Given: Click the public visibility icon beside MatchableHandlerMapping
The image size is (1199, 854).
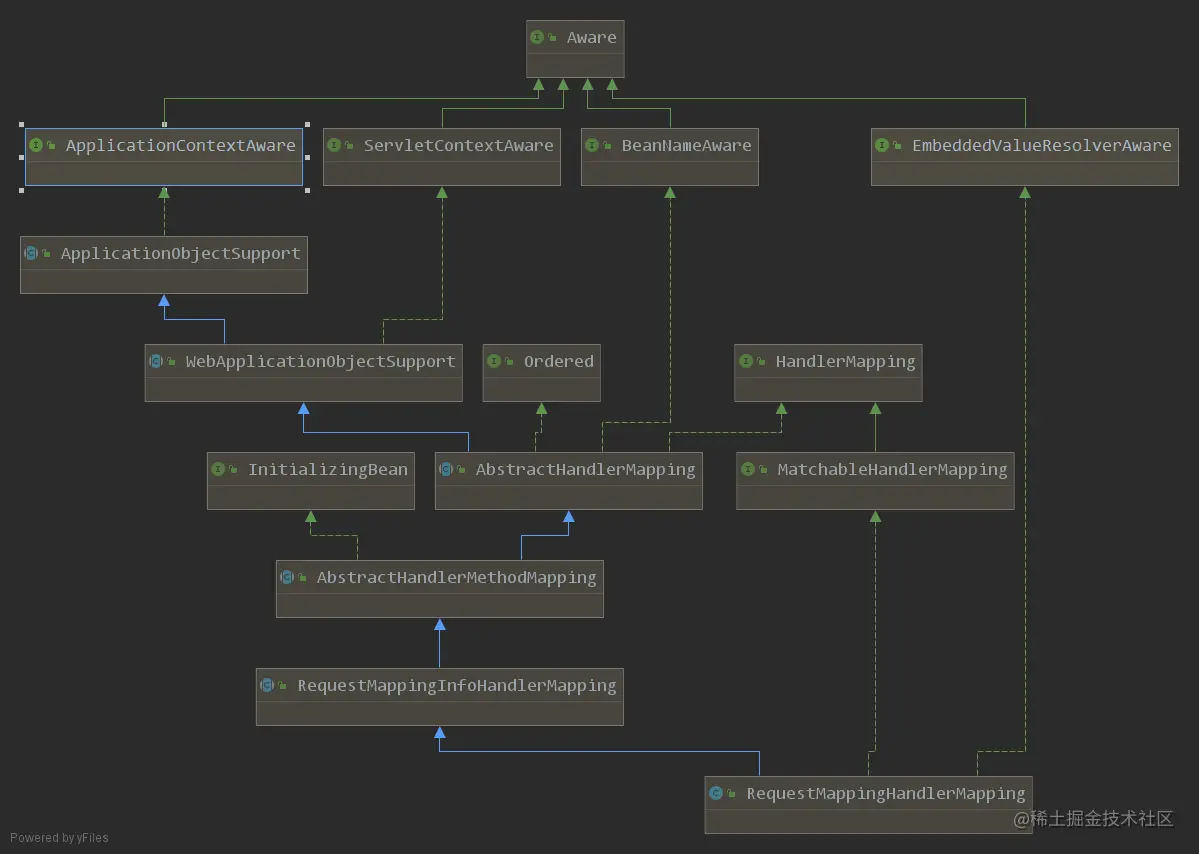Looking at the screenshot, I should coord(762,469).
